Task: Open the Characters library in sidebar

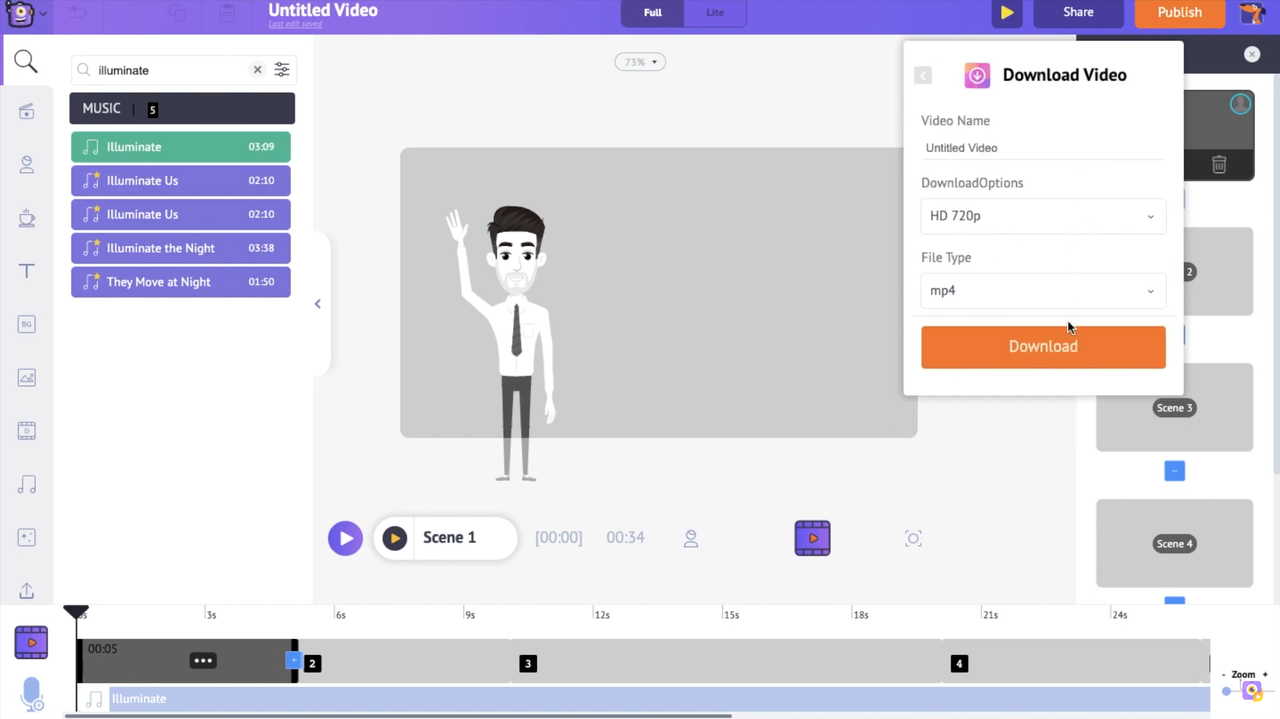Action: pos(26,165)
